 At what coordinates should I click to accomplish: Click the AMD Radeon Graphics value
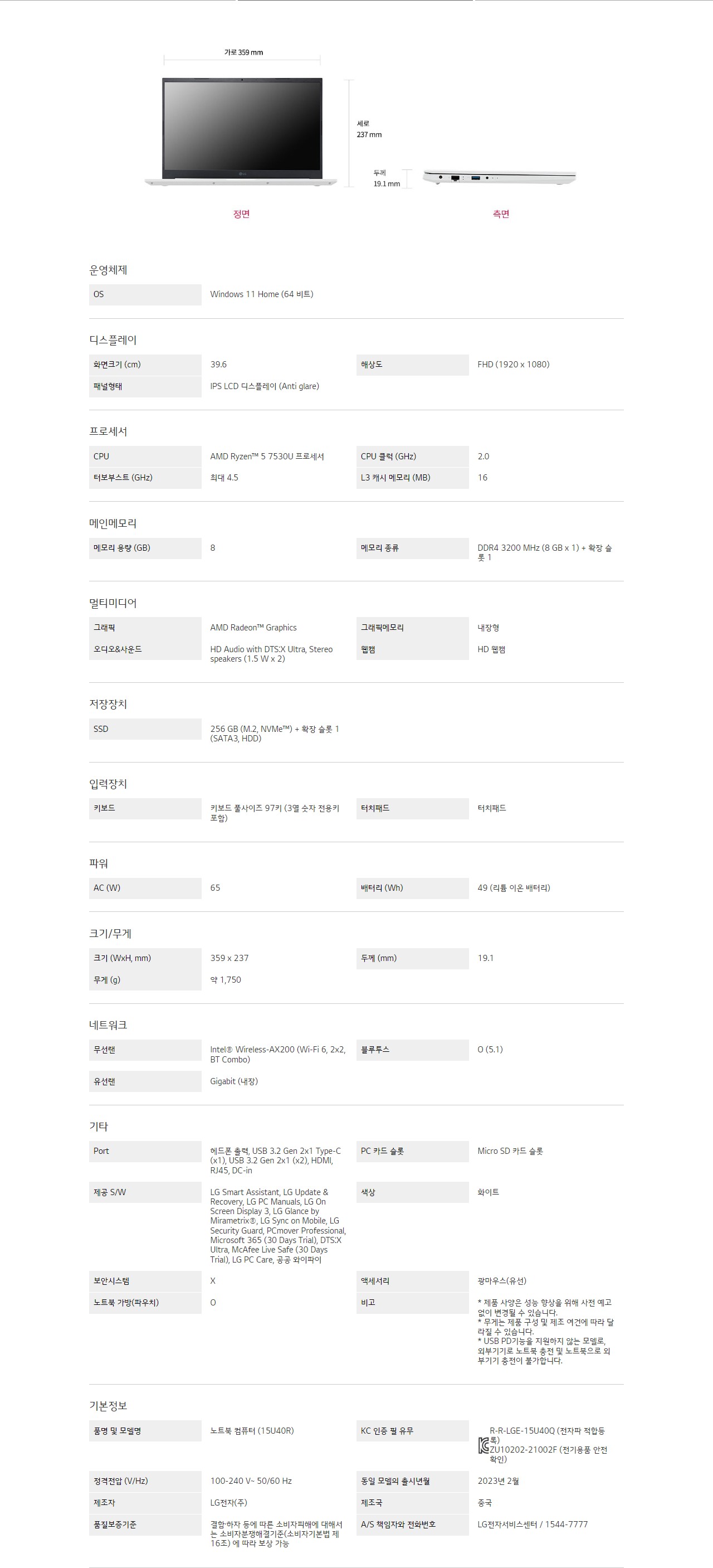coord(253,628)
